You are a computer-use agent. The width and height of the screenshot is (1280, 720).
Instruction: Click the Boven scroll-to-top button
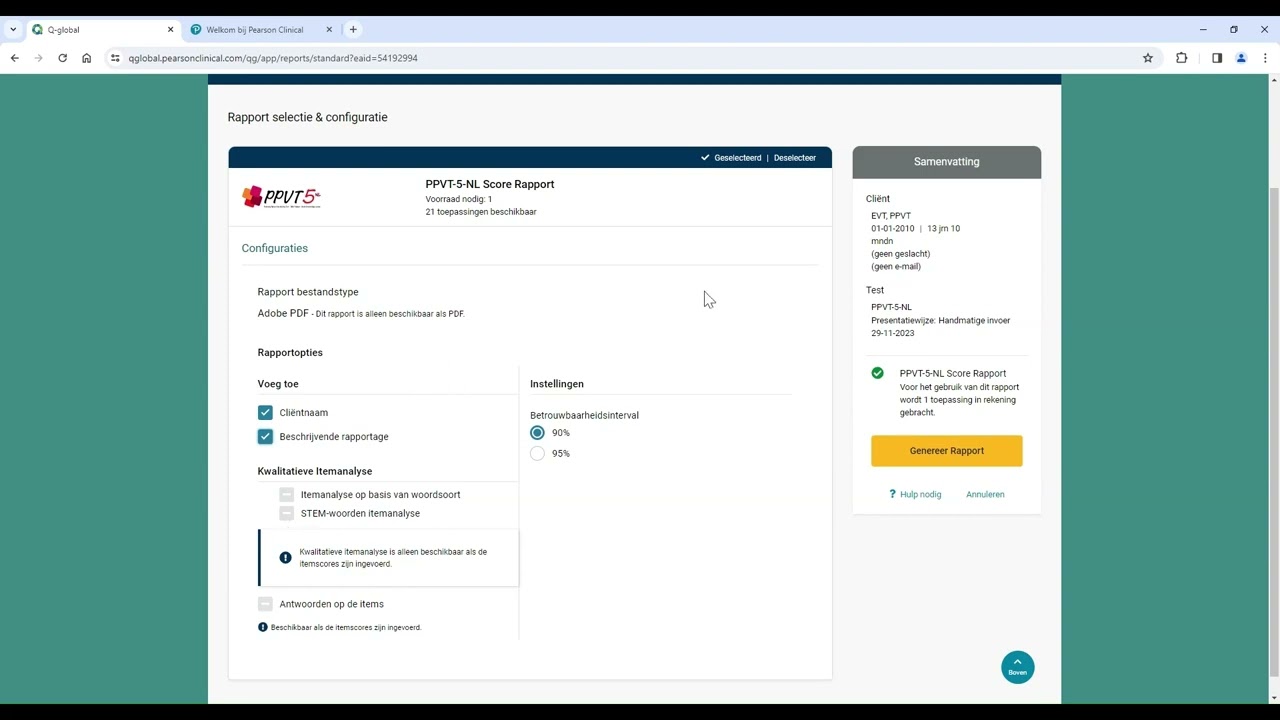click(x=1018, y=667)
